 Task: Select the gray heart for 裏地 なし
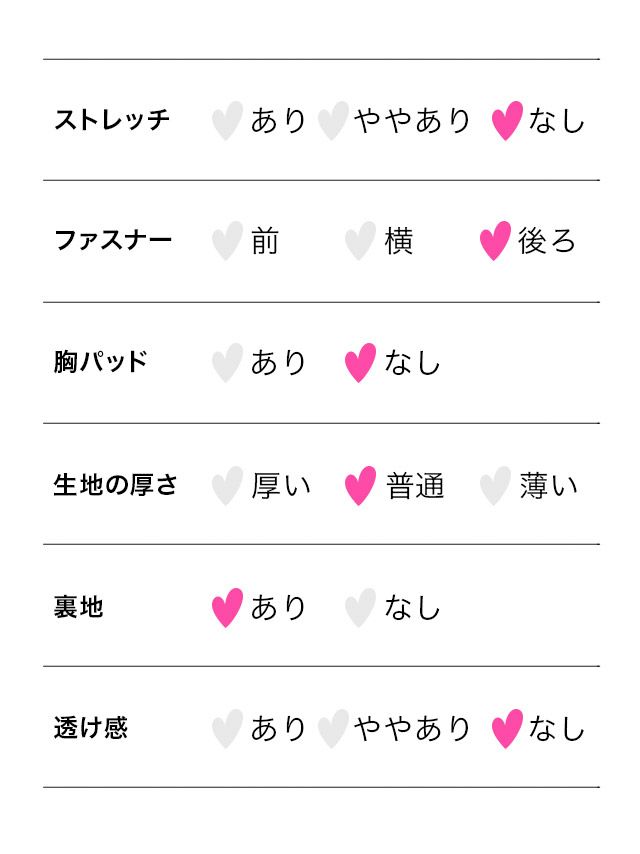click(x=360, y=608)
